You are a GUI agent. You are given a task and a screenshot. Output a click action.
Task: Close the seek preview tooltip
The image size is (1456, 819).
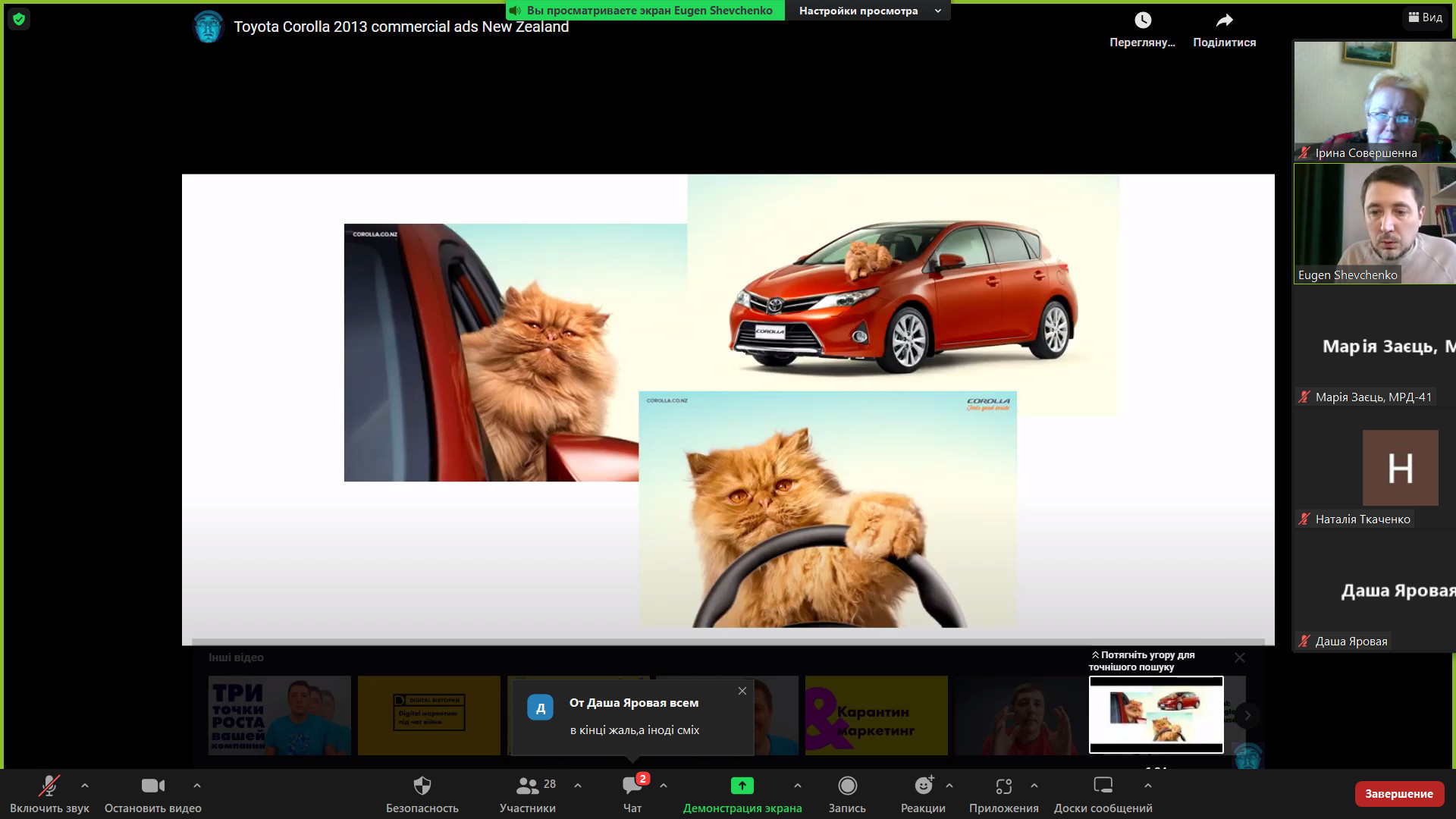[x=1240, y=657]
